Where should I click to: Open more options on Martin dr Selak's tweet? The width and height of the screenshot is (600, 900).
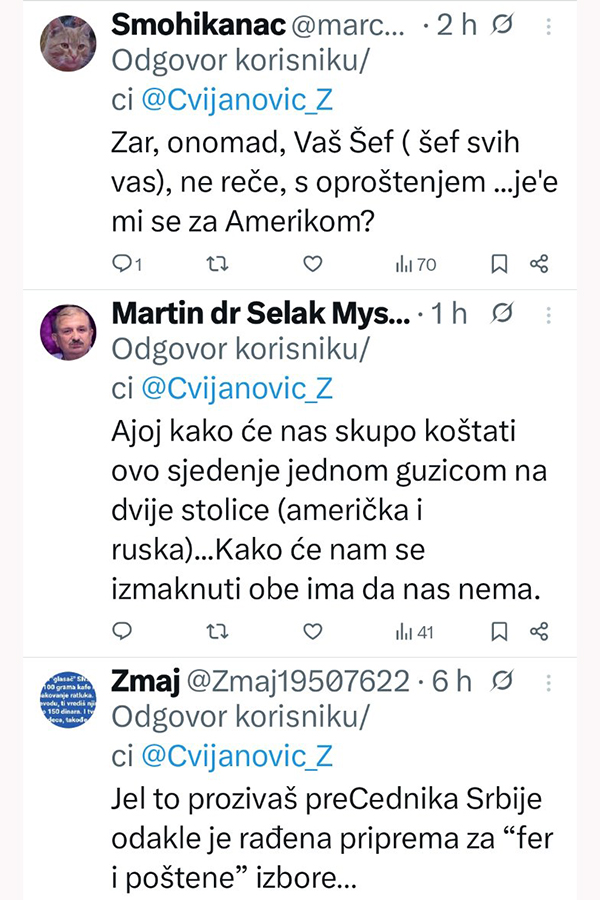(548, 313)
